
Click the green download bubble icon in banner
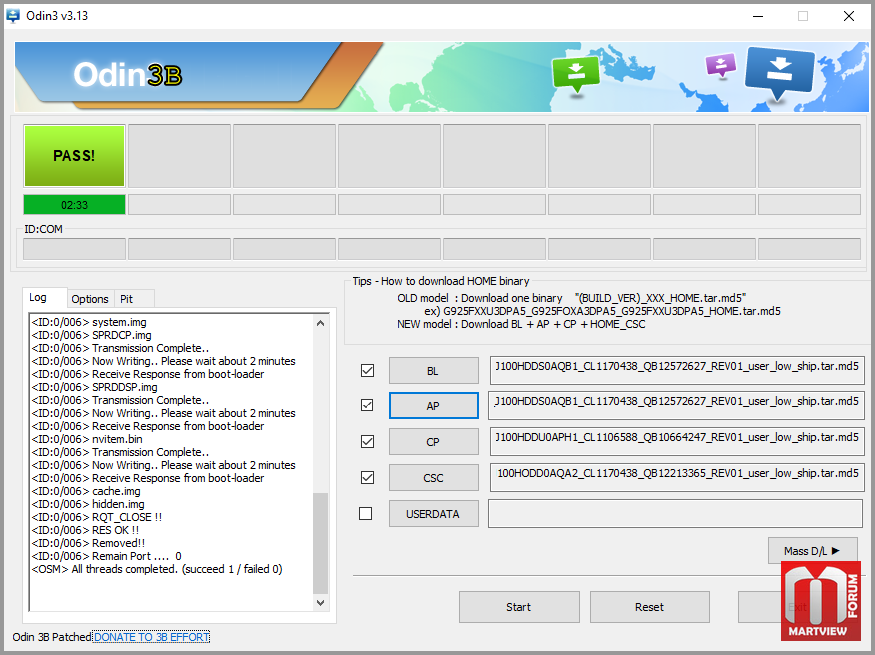click(576, 76)
